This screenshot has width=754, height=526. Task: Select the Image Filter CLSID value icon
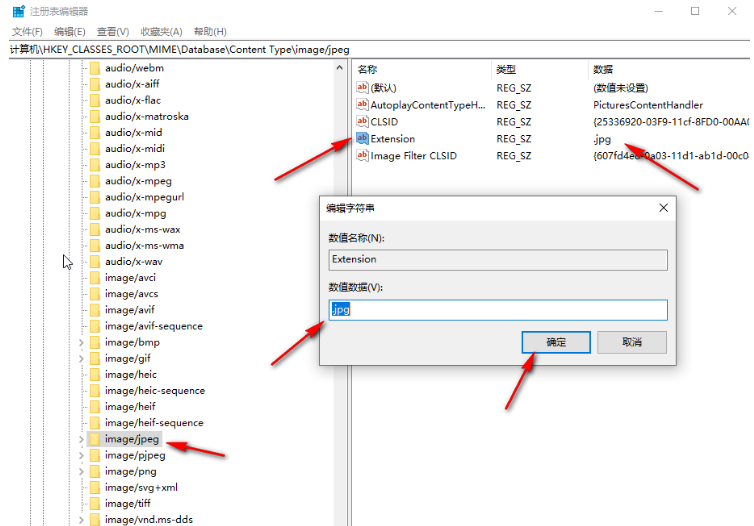coord(362,155)
